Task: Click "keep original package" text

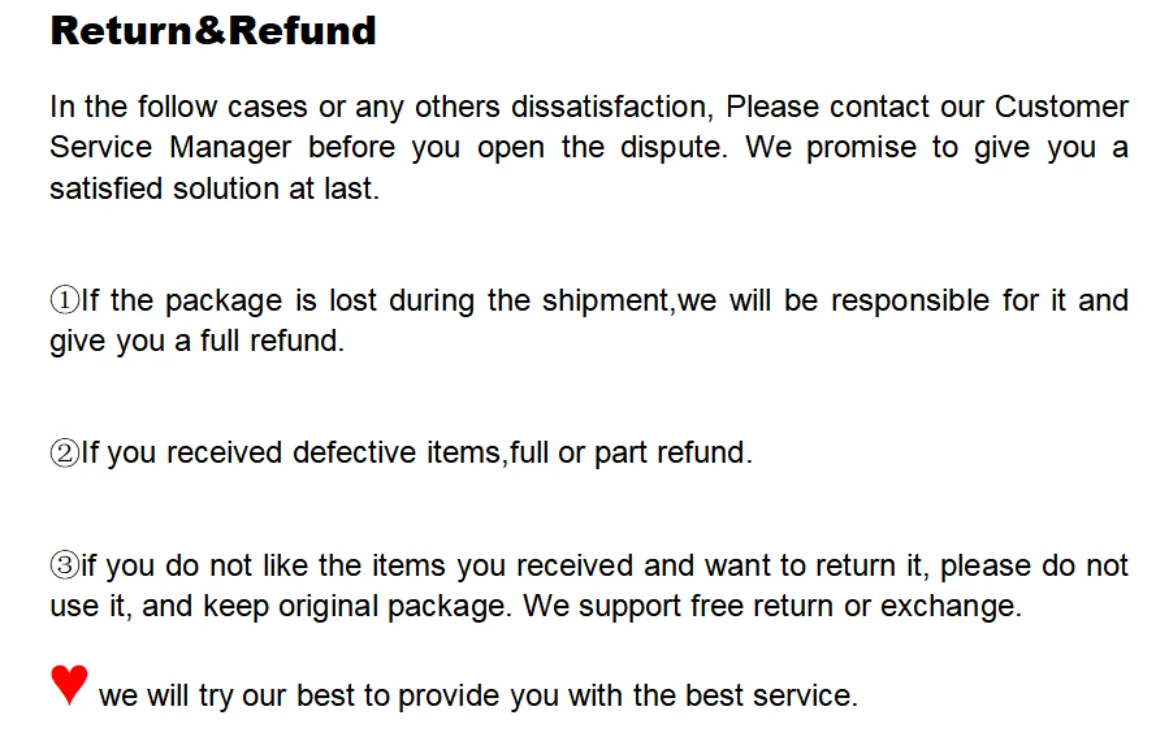Action: tap(360, 607)
